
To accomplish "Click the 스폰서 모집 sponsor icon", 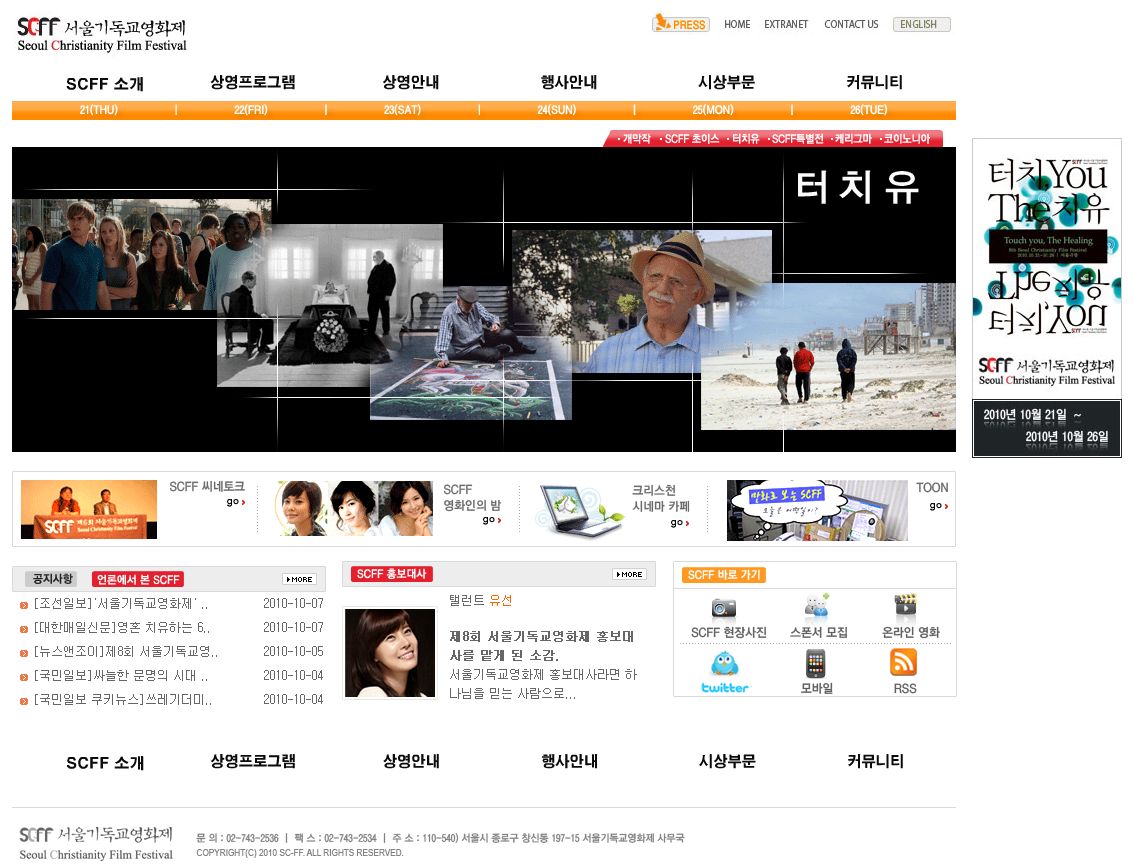I will tap(817, 606).
